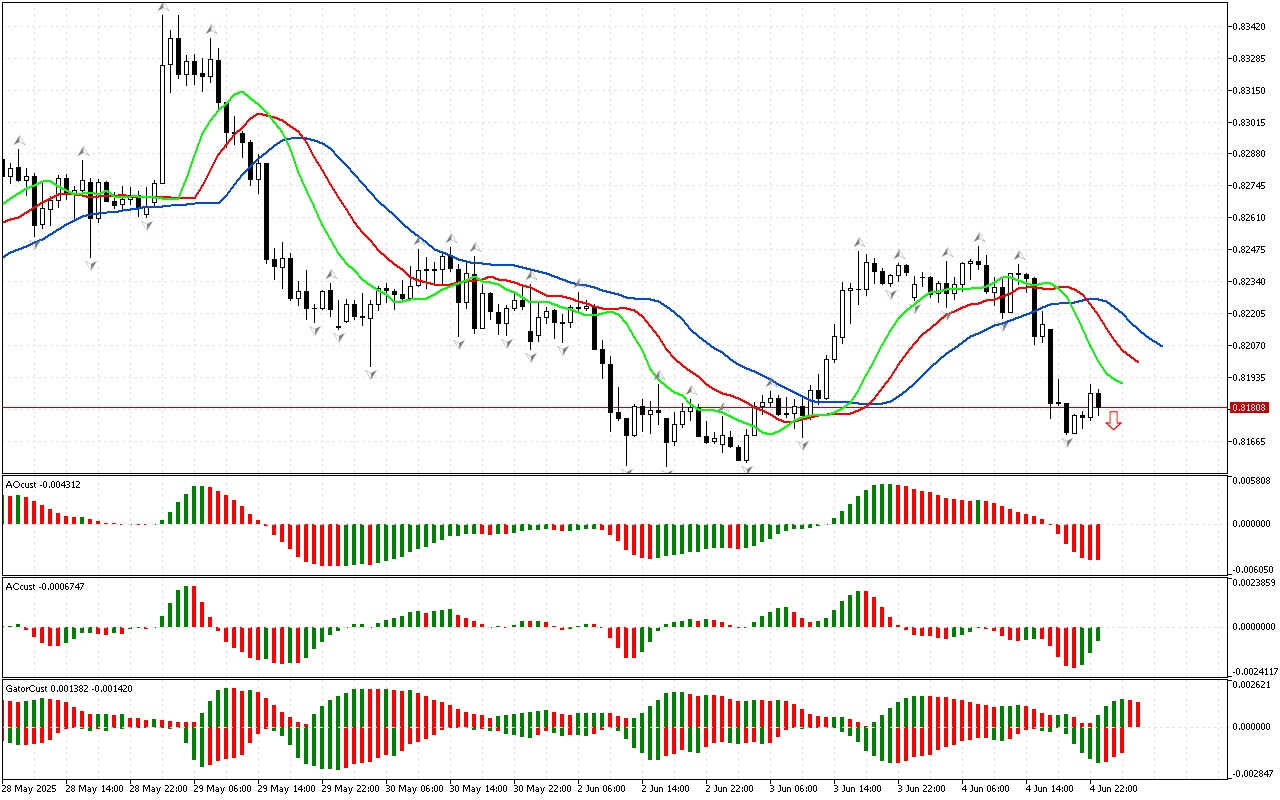Screen dimensions: 1280x800
Task: Click the 0.002621 GatorCust scale value
Action: point(1252,685)
